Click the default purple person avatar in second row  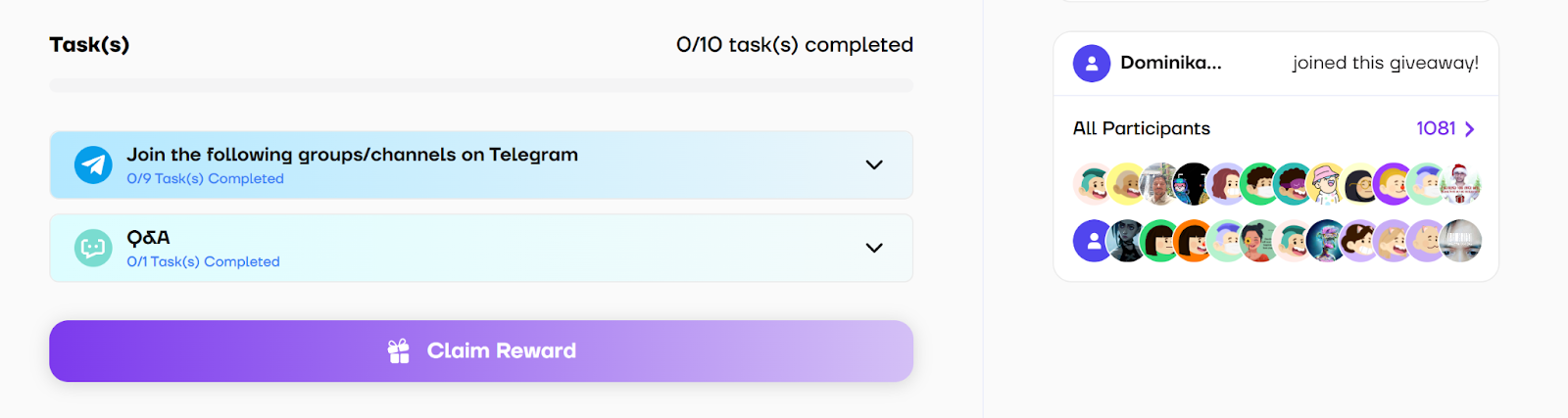click(x=1093, y=241)
